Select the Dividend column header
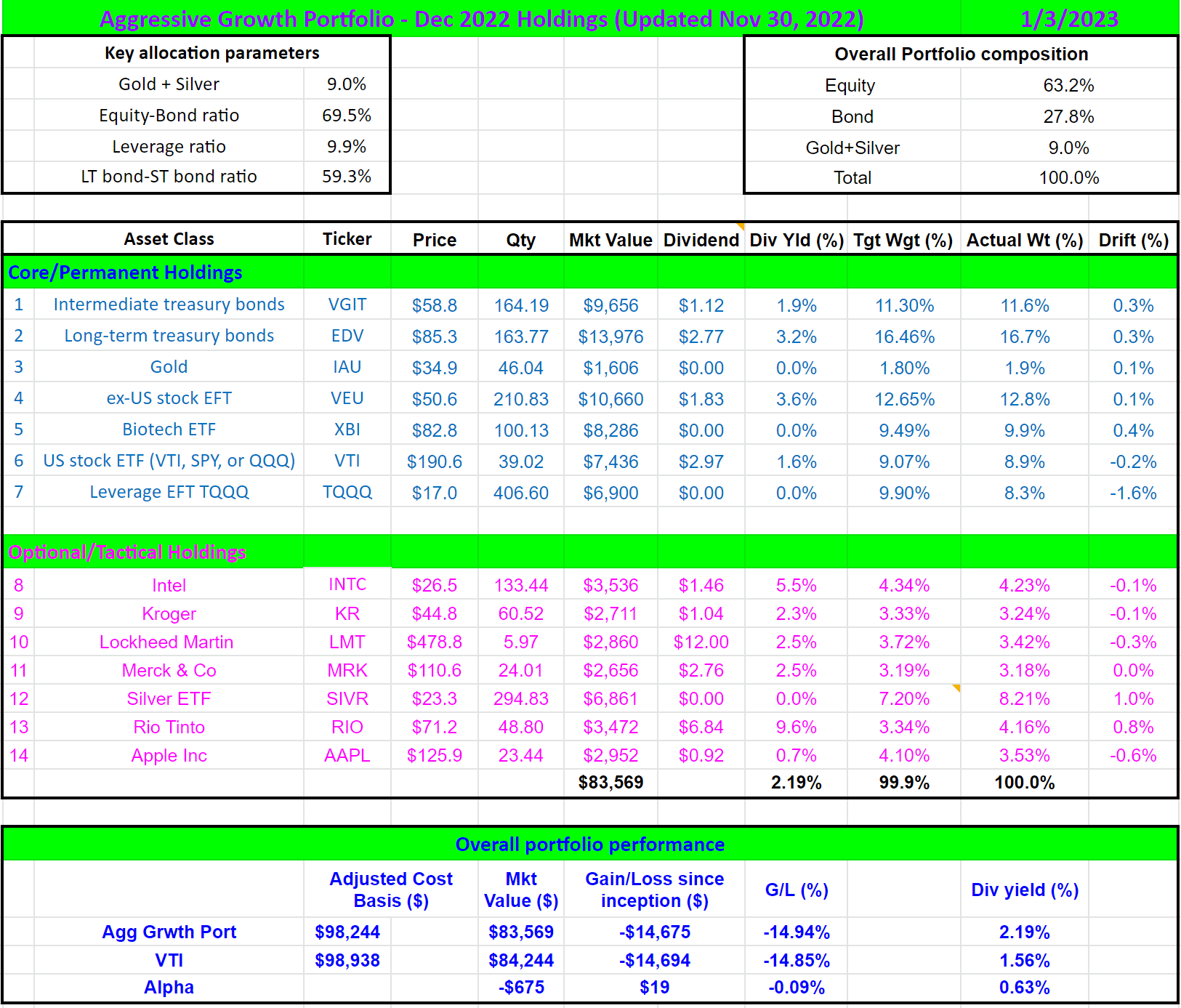 [x=701, y=241]
